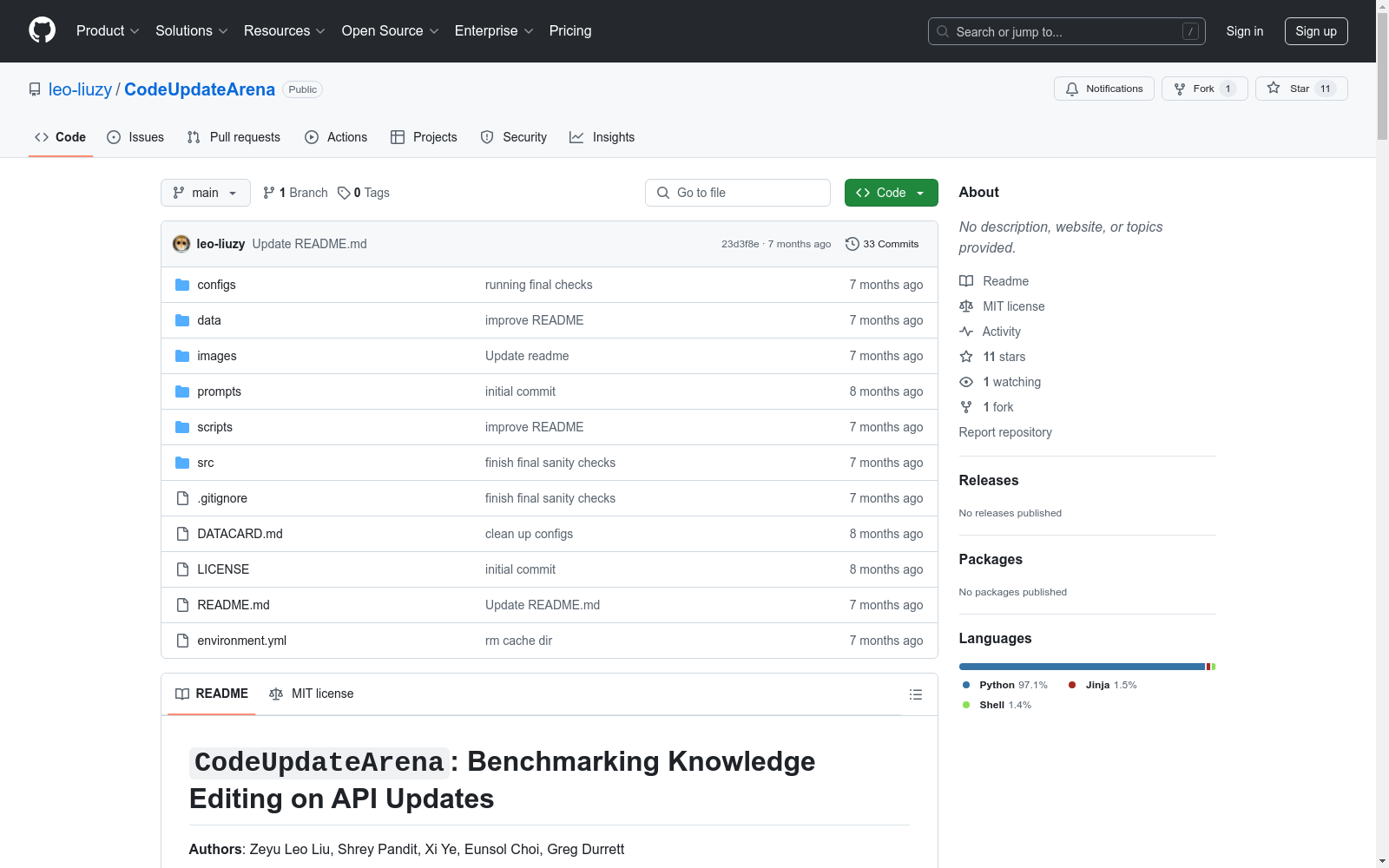Click the commits history clock icon

click(x=852, y=244)
